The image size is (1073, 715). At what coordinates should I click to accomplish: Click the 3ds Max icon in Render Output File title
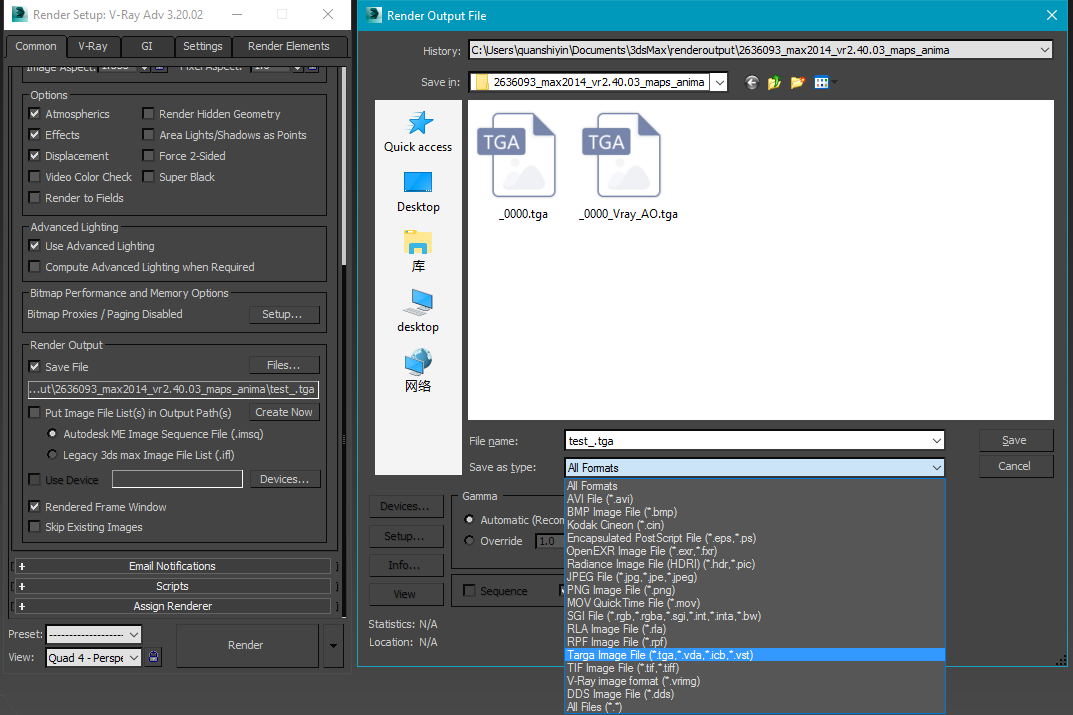[x=374, y=15]
